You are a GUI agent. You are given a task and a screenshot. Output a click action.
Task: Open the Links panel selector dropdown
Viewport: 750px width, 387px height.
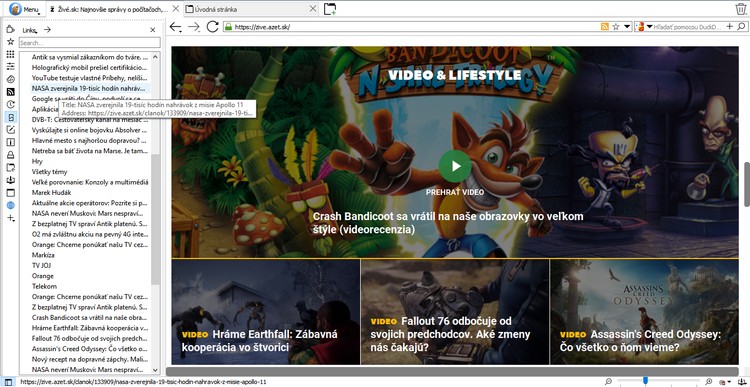[30, 30]
